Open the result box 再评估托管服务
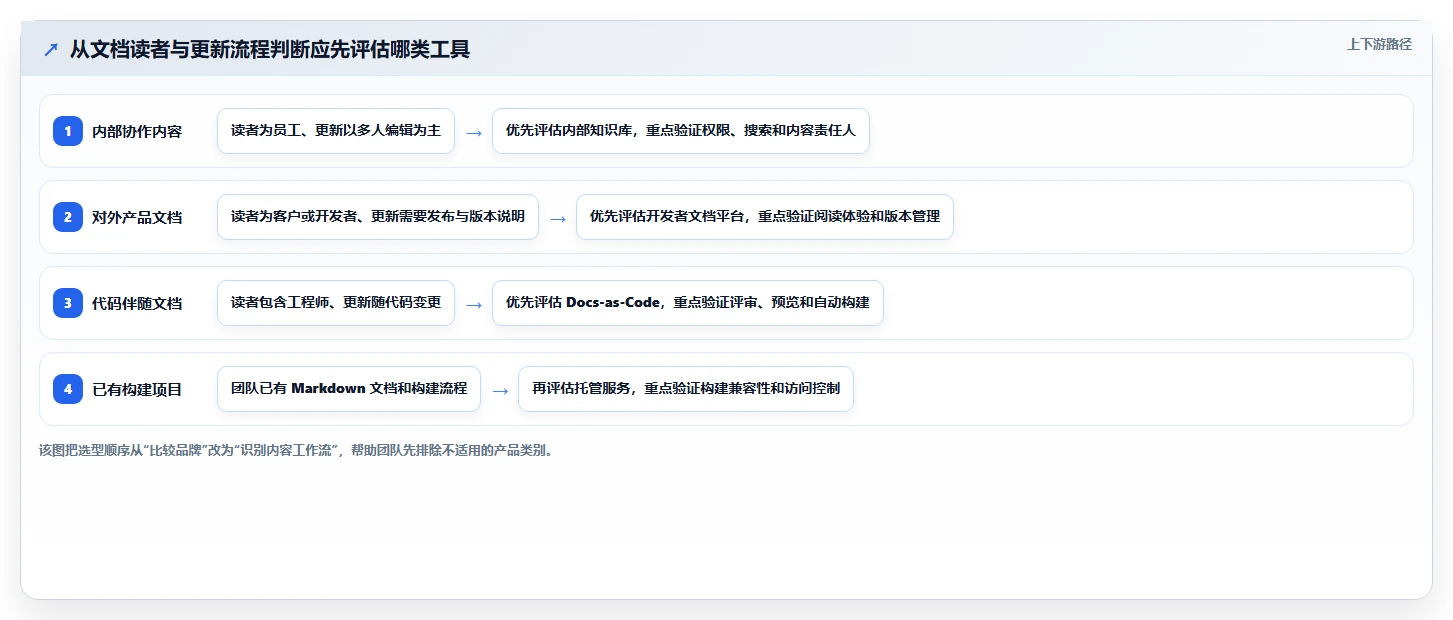Screen dimensions: 1453x620 (686, 389)
